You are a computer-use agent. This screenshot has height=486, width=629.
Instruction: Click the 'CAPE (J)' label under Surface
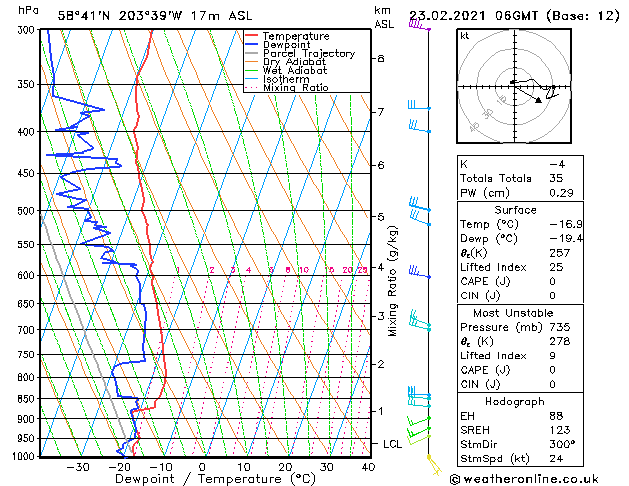pyautogui.click(x=485, y=281)
